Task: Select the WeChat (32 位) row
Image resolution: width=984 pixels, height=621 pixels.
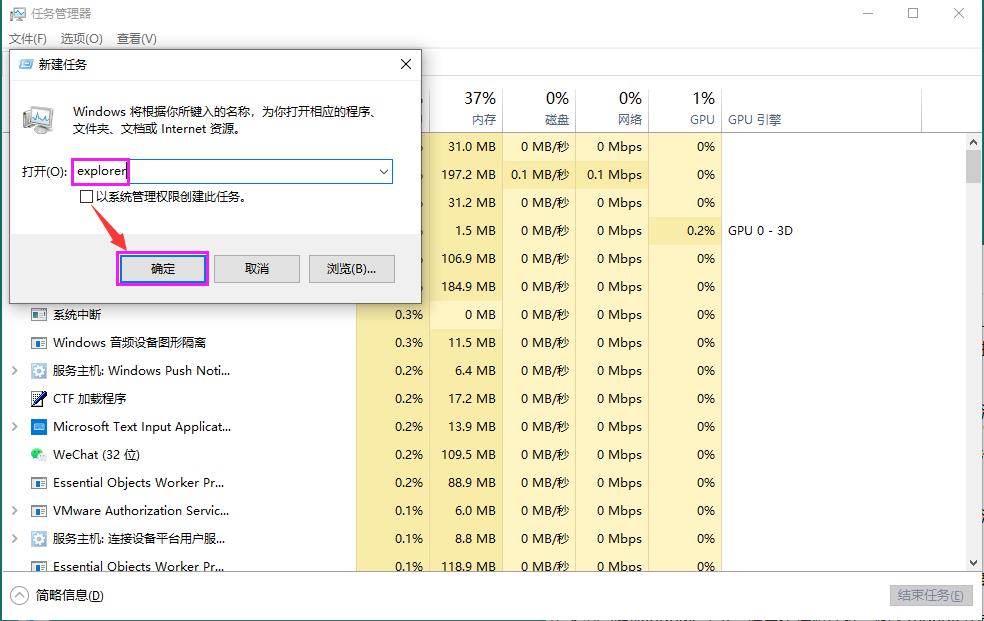Action: [x=483, y=455]
